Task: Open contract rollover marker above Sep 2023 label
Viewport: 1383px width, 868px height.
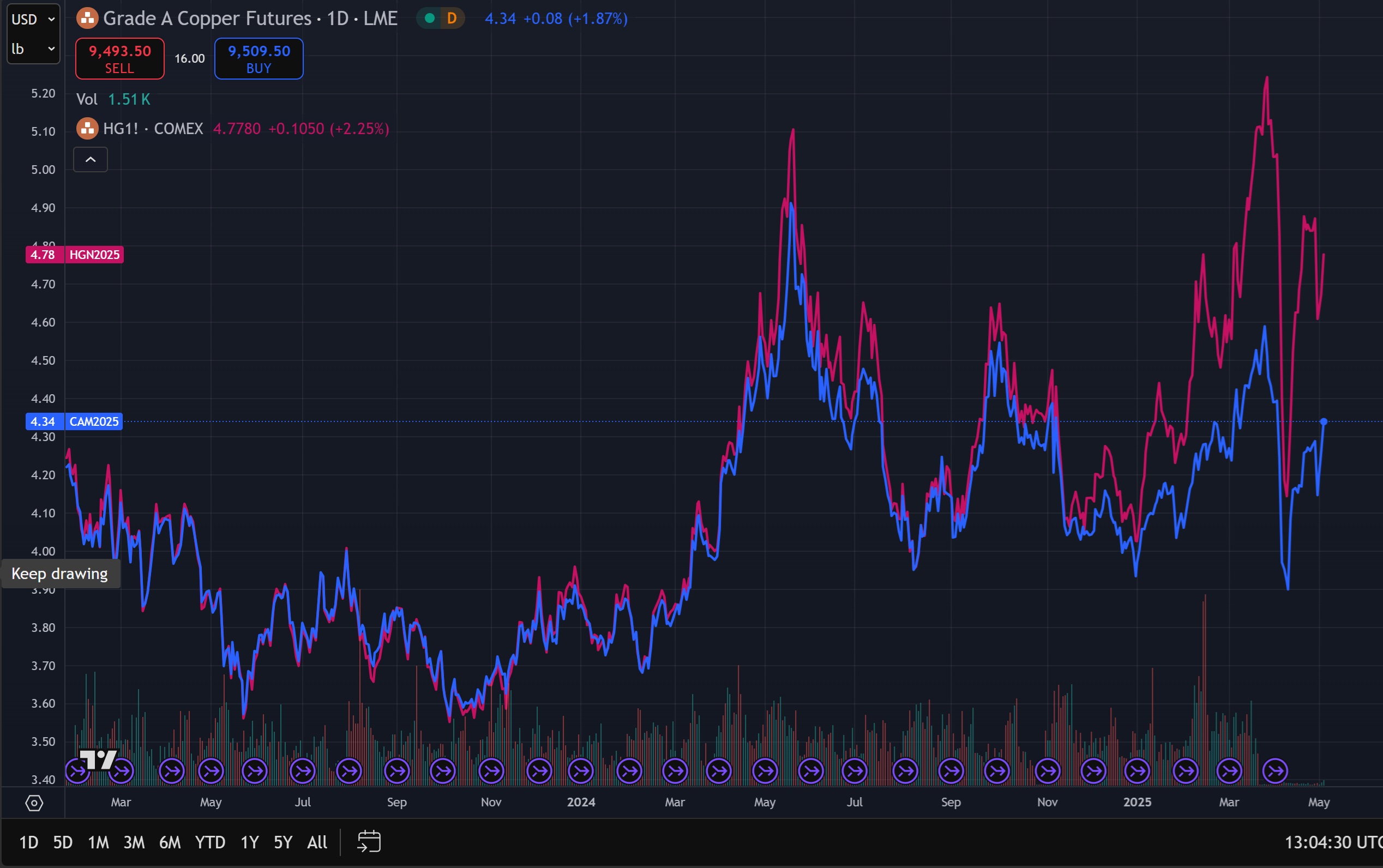Action: 396,771
